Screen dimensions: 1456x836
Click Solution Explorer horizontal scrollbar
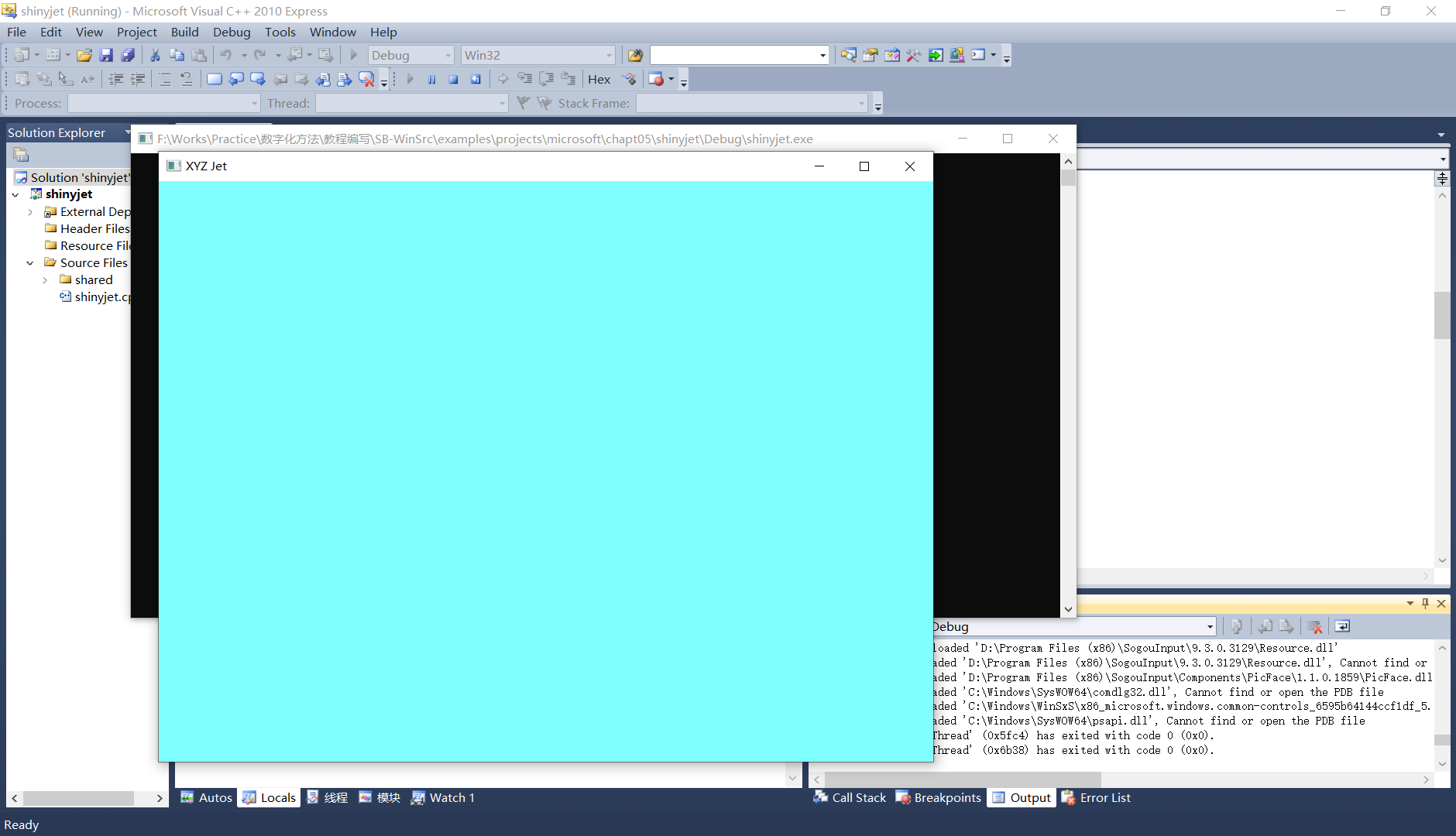[78, 797]
